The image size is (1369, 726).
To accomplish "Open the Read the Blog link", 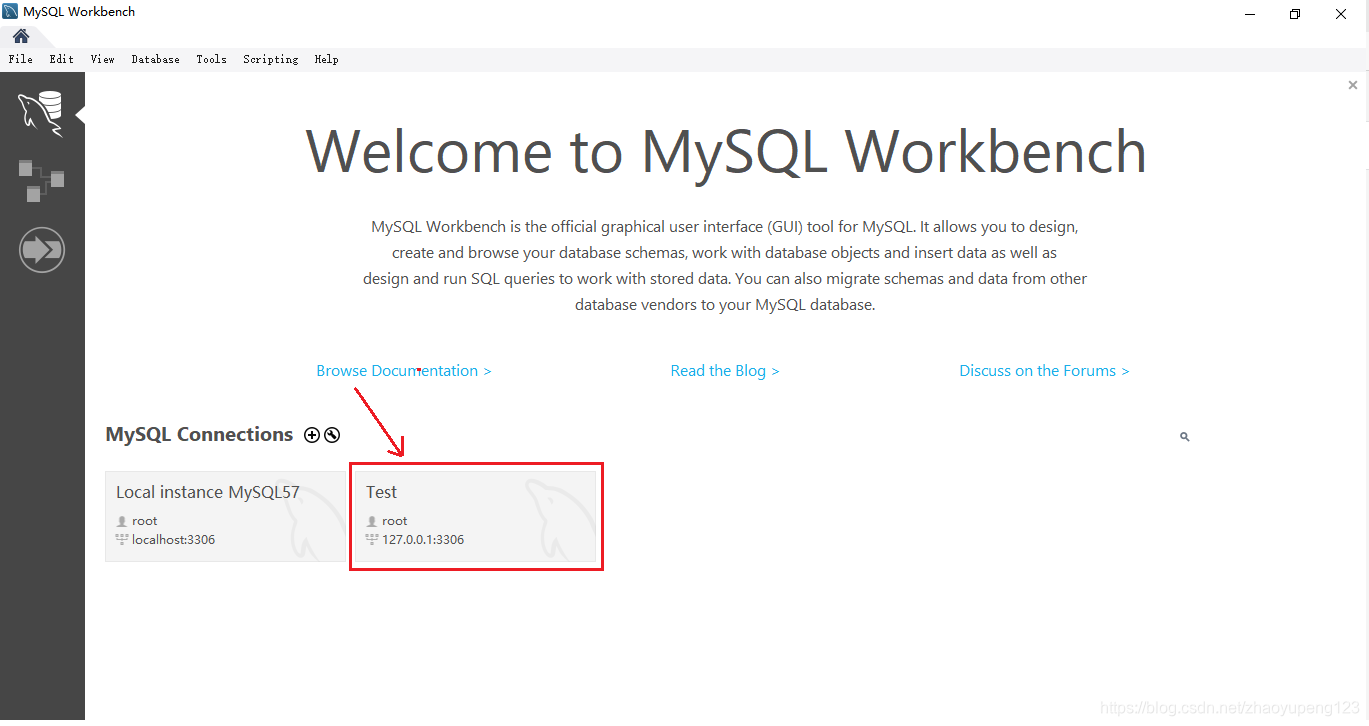I will (x=724, y=370).
